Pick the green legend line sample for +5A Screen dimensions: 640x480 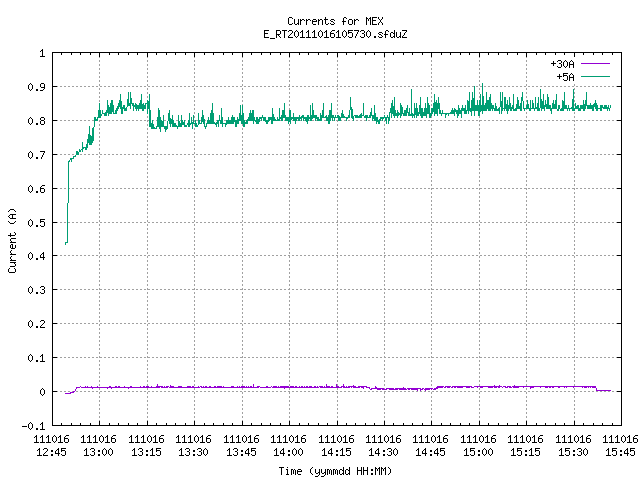595,76
